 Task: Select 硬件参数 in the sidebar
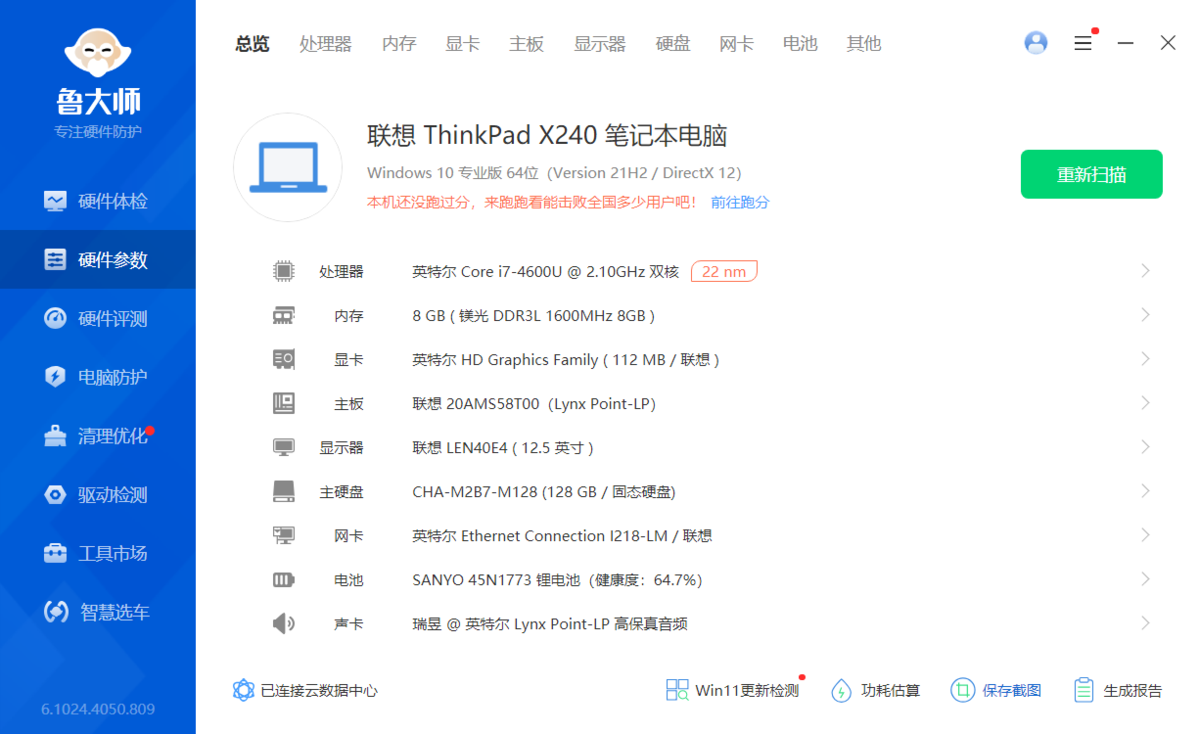(x=98, y=260)
